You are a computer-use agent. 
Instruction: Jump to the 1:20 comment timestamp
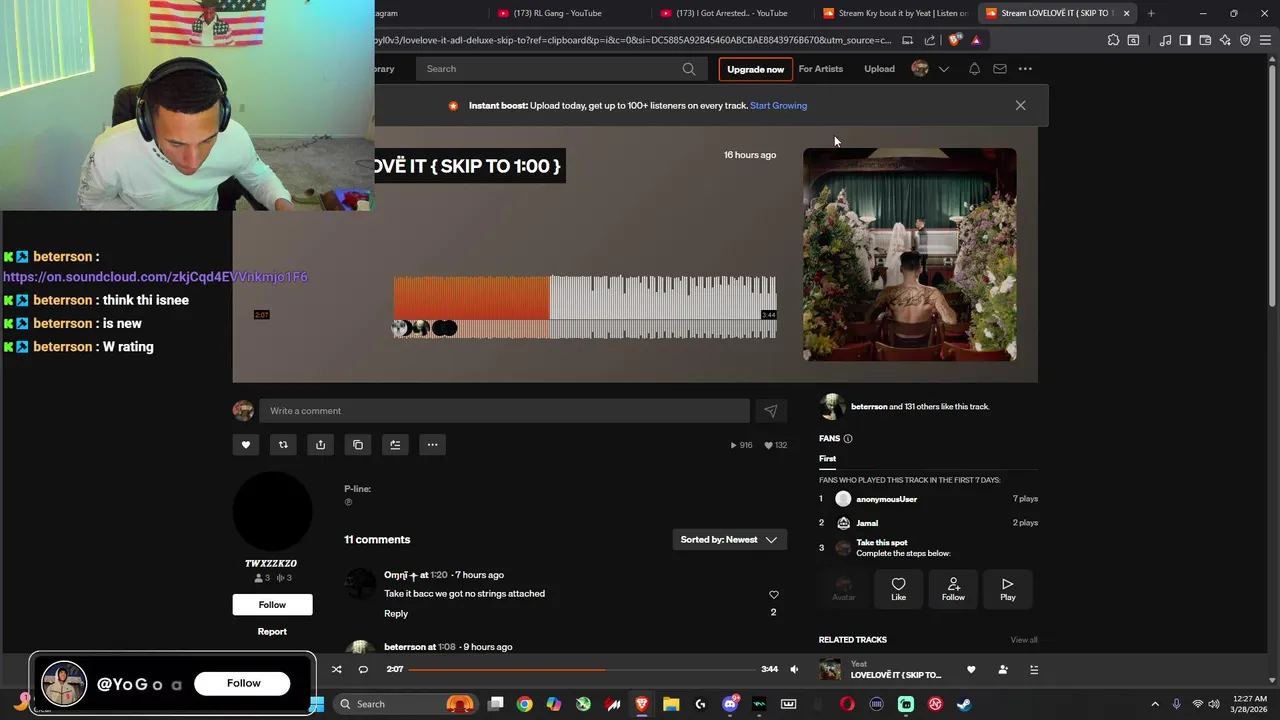(x=439, y=575)
